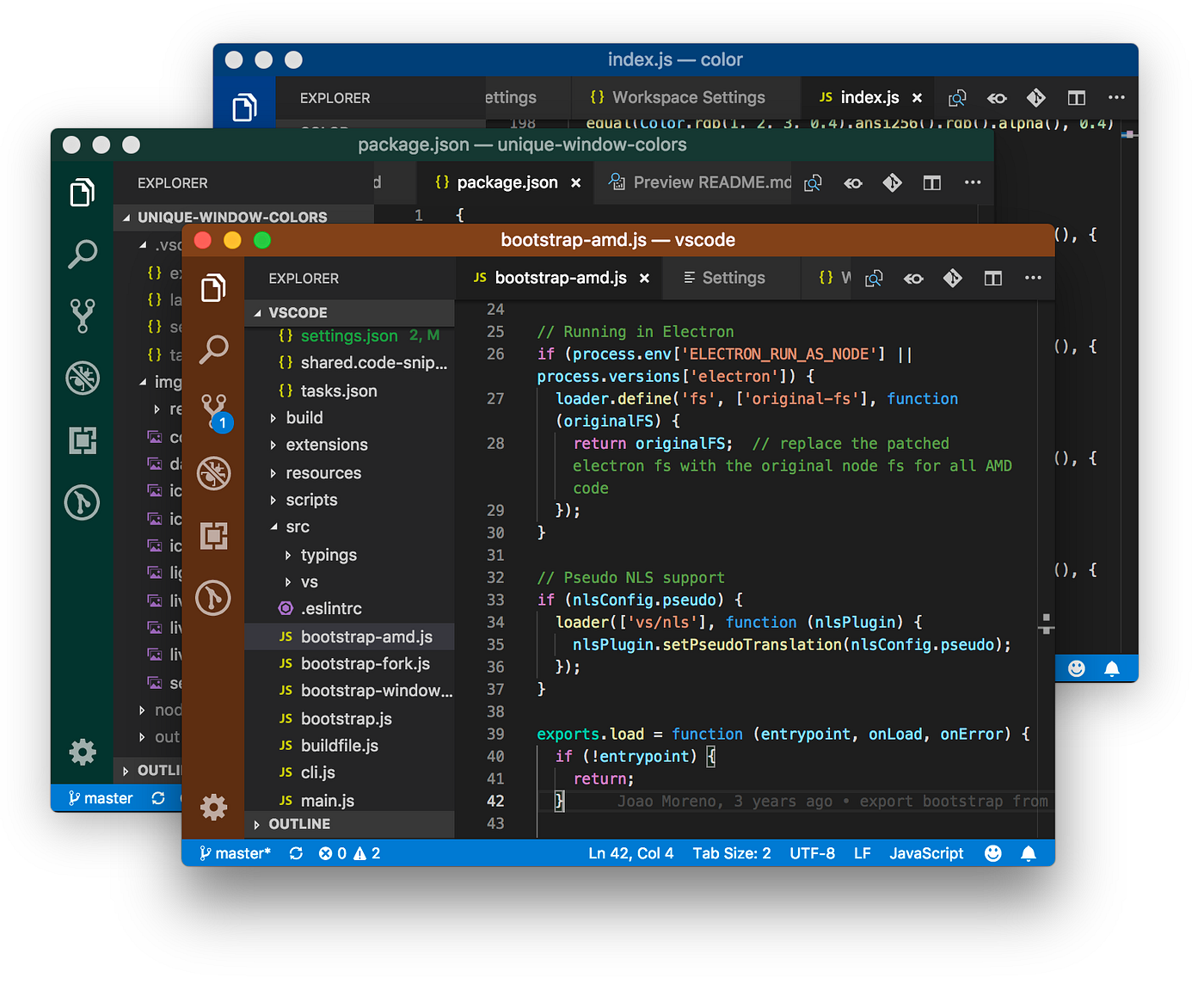
Task: Close the bootstrap-amd.js tab
Action: [x=644, y=278]
